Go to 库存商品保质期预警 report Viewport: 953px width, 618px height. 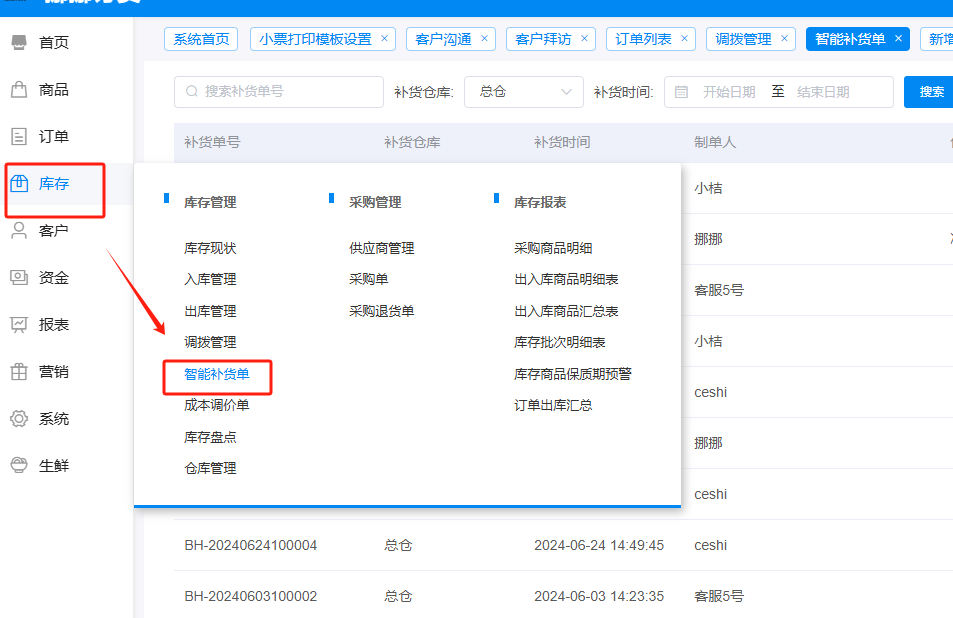[572, 374]
